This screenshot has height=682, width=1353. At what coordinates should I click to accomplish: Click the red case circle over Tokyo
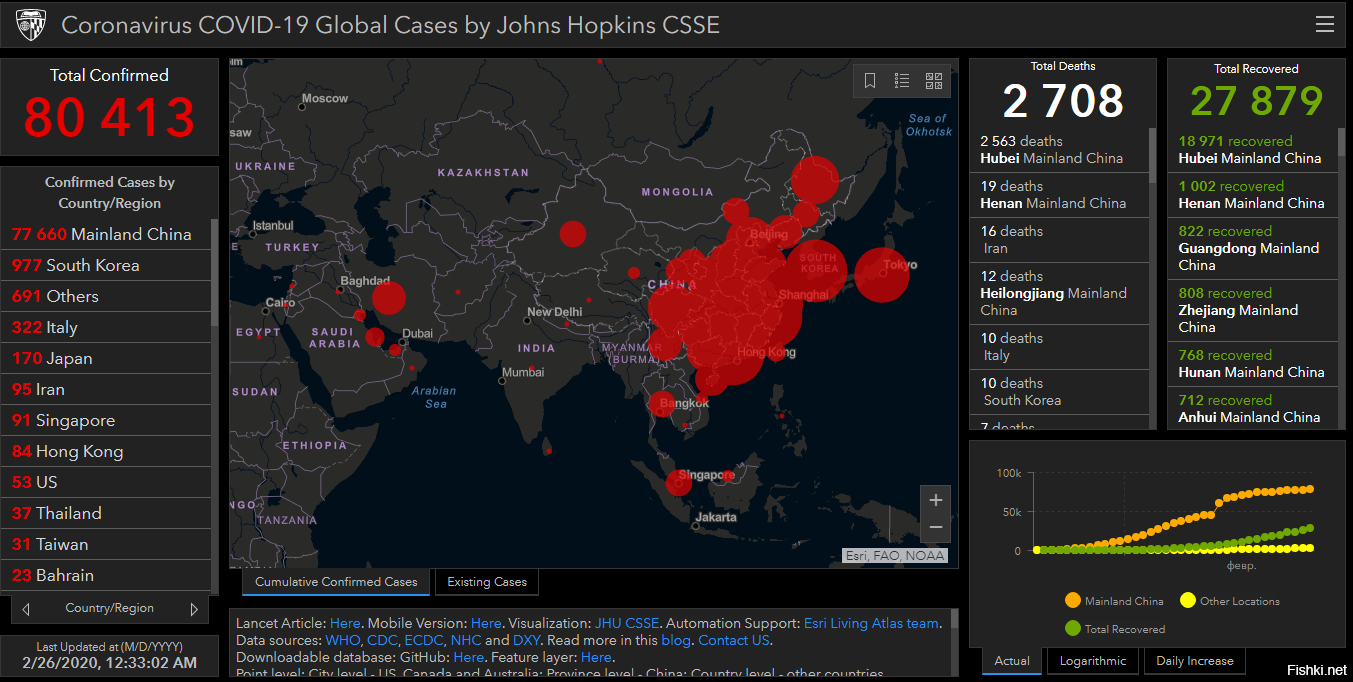click(x=882, y=274)
